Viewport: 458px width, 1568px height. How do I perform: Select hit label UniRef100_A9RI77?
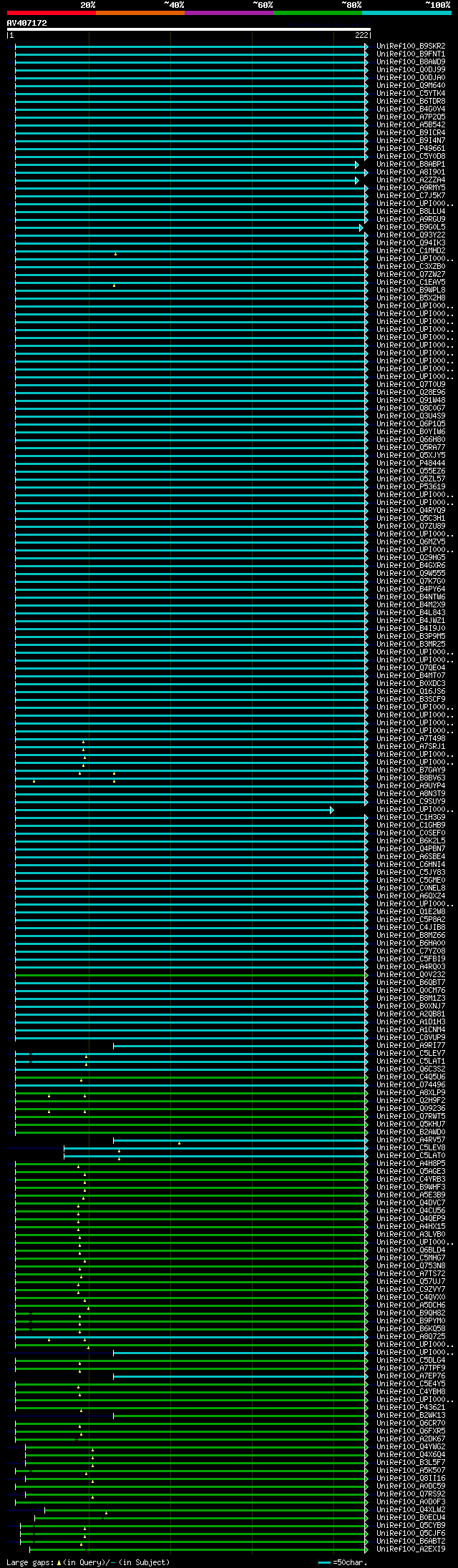[411, 1046]
